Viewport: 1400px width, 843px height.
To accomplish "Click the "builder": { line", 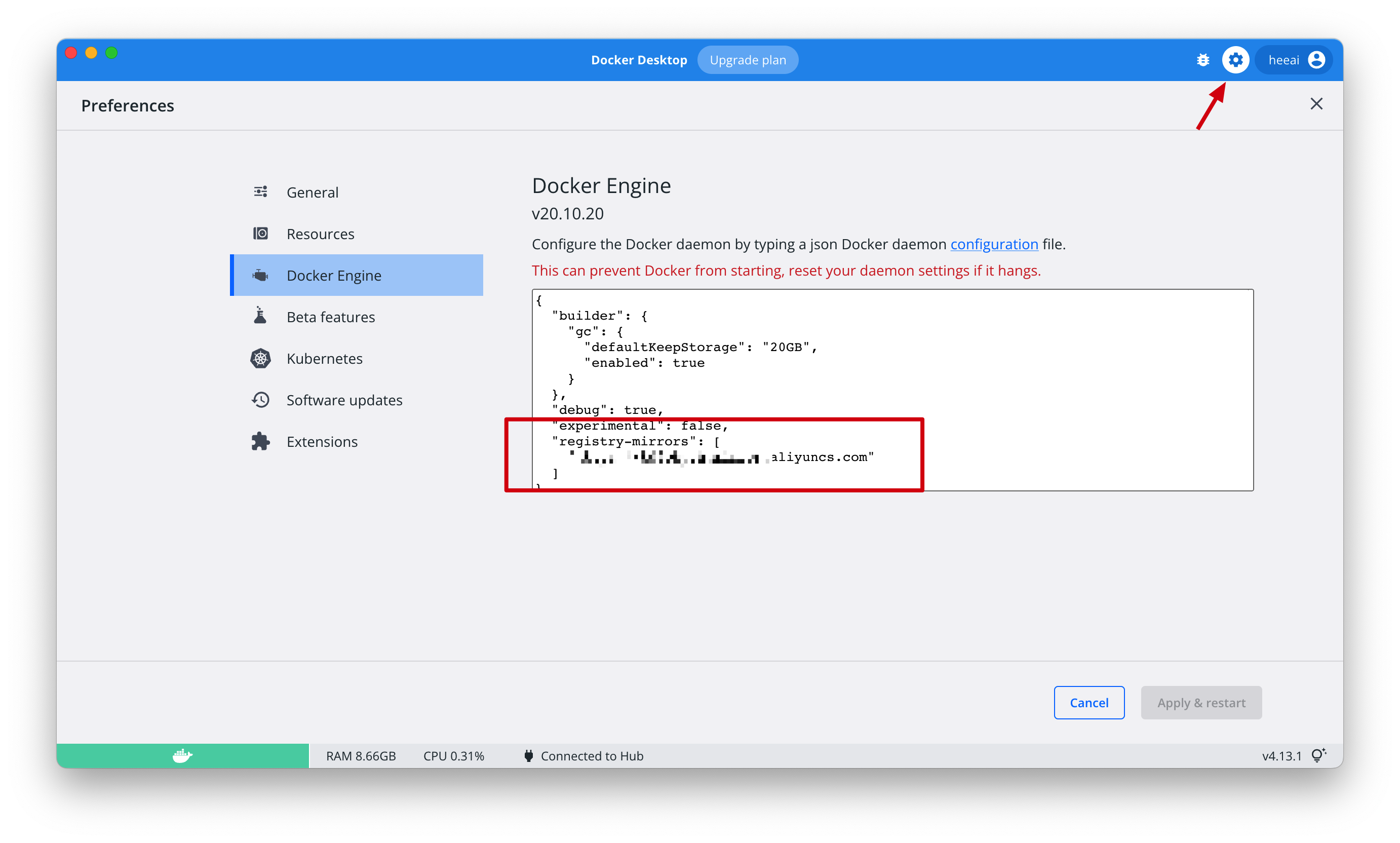I will coord(599,315).
